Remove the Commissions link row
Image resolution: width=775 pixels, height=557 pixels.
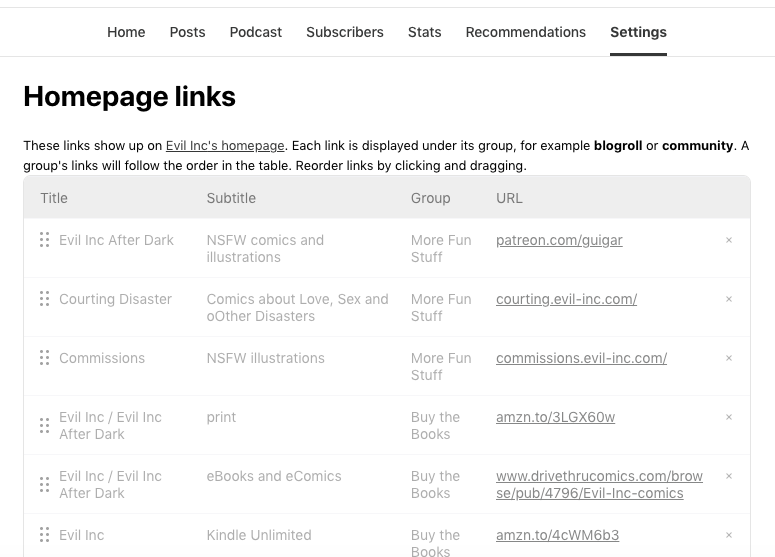(729, 358)
